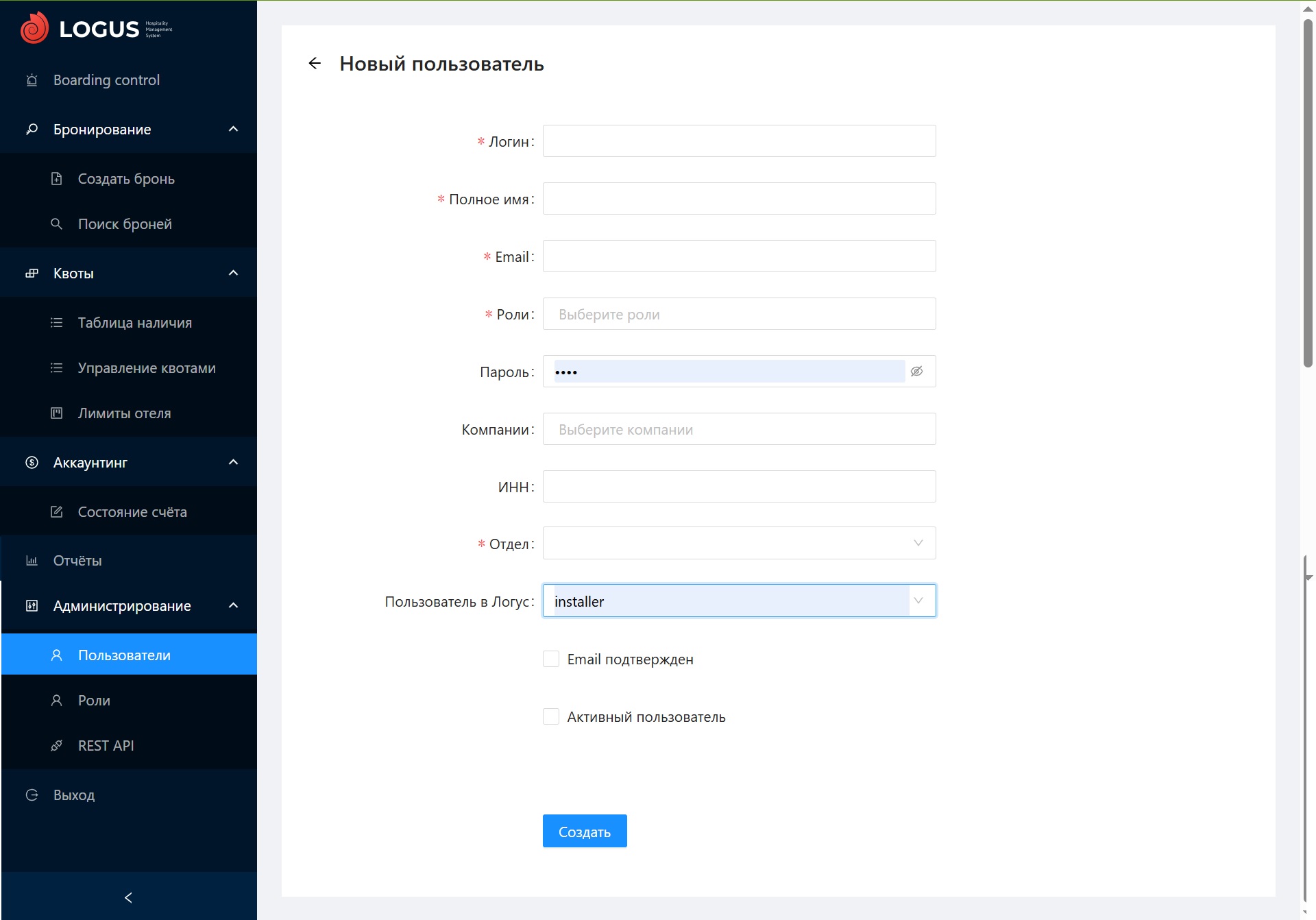Toggle password visibility with the eye icon

916,372
